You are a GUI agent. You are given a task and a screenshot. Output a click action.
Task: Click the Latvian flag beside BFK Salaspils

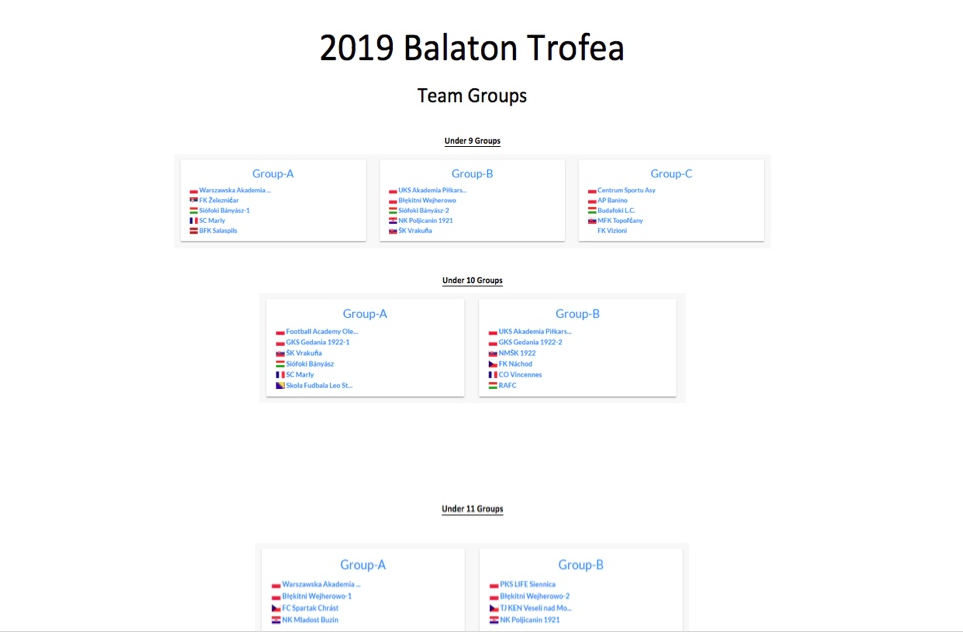tap(193, 231)
